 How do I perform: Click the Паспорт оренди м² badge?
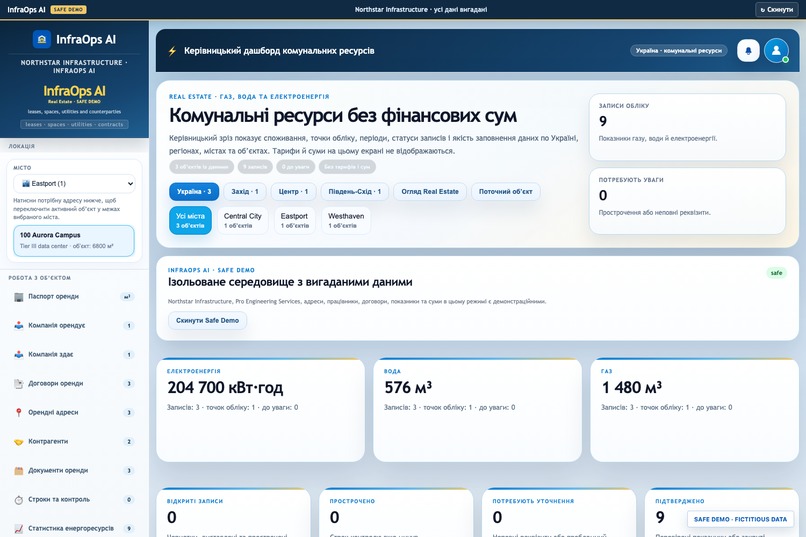pyautogui.click(x=127, y=297)
